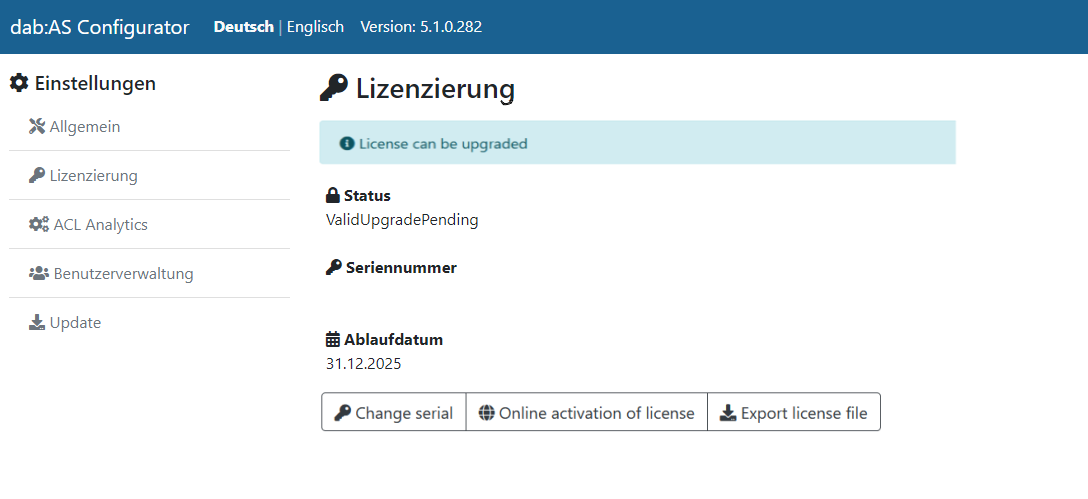Open the ACL Analytics section

coord(100,225)
